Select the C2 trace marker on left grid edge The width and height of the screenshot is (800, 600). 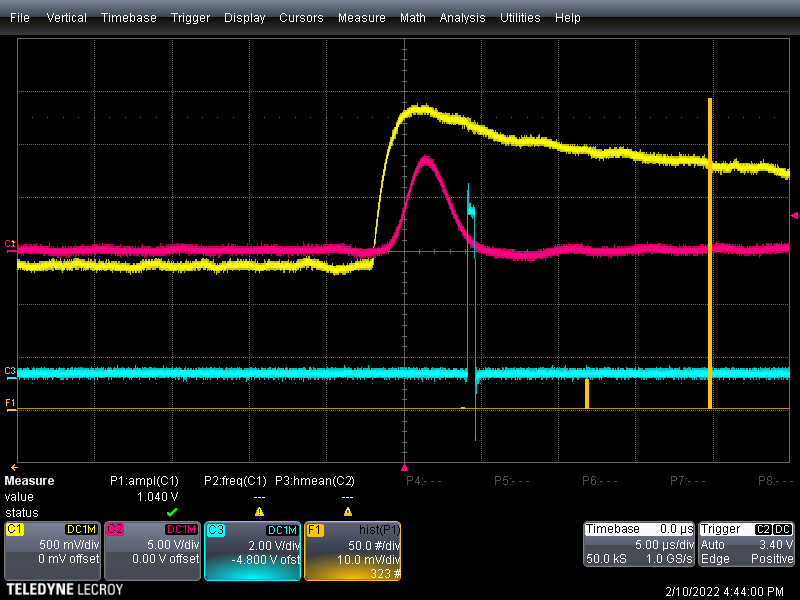point(10,244)
